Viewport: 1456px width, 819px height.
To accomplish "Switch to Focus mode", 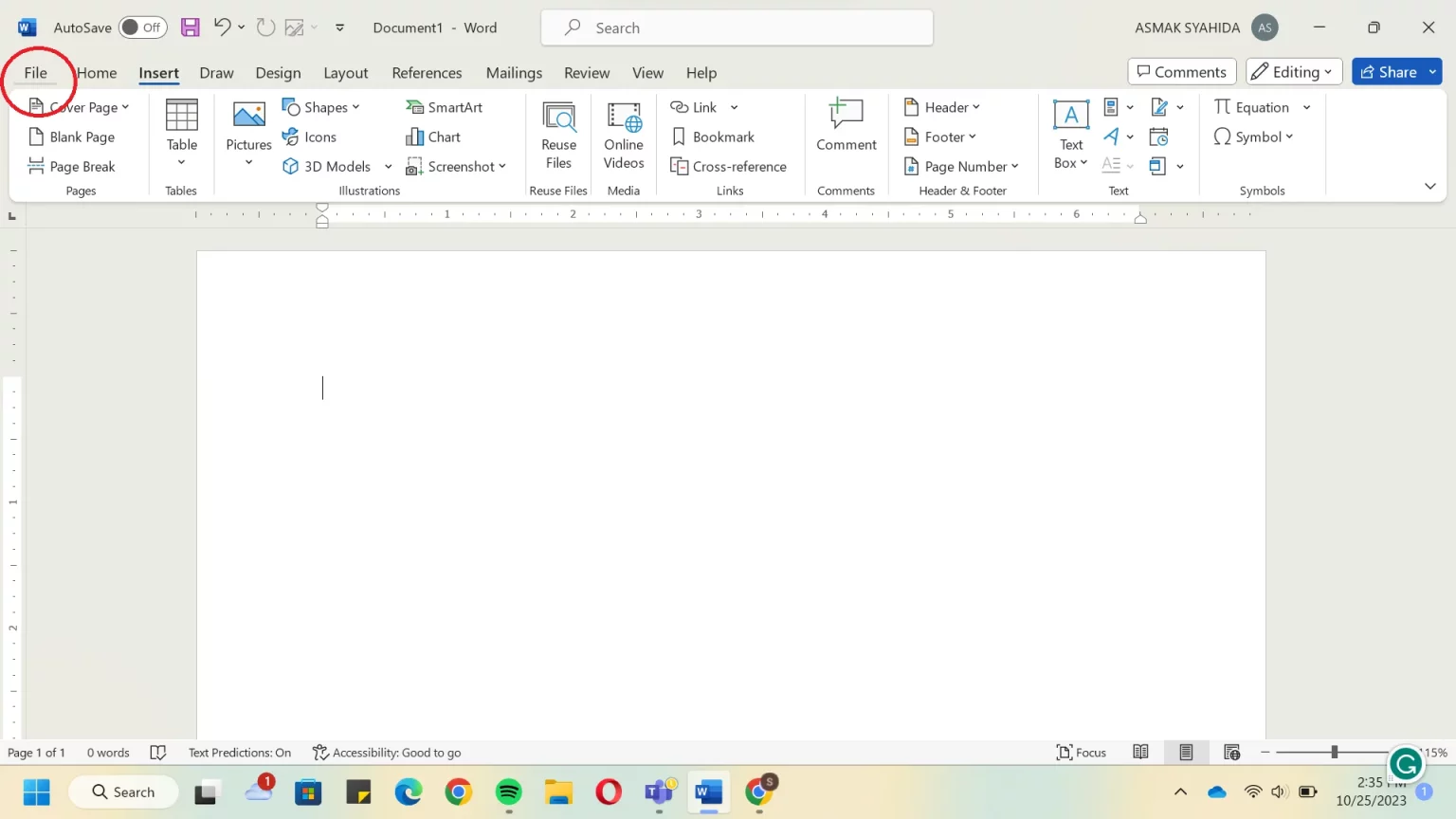I will coord(1081,753).
